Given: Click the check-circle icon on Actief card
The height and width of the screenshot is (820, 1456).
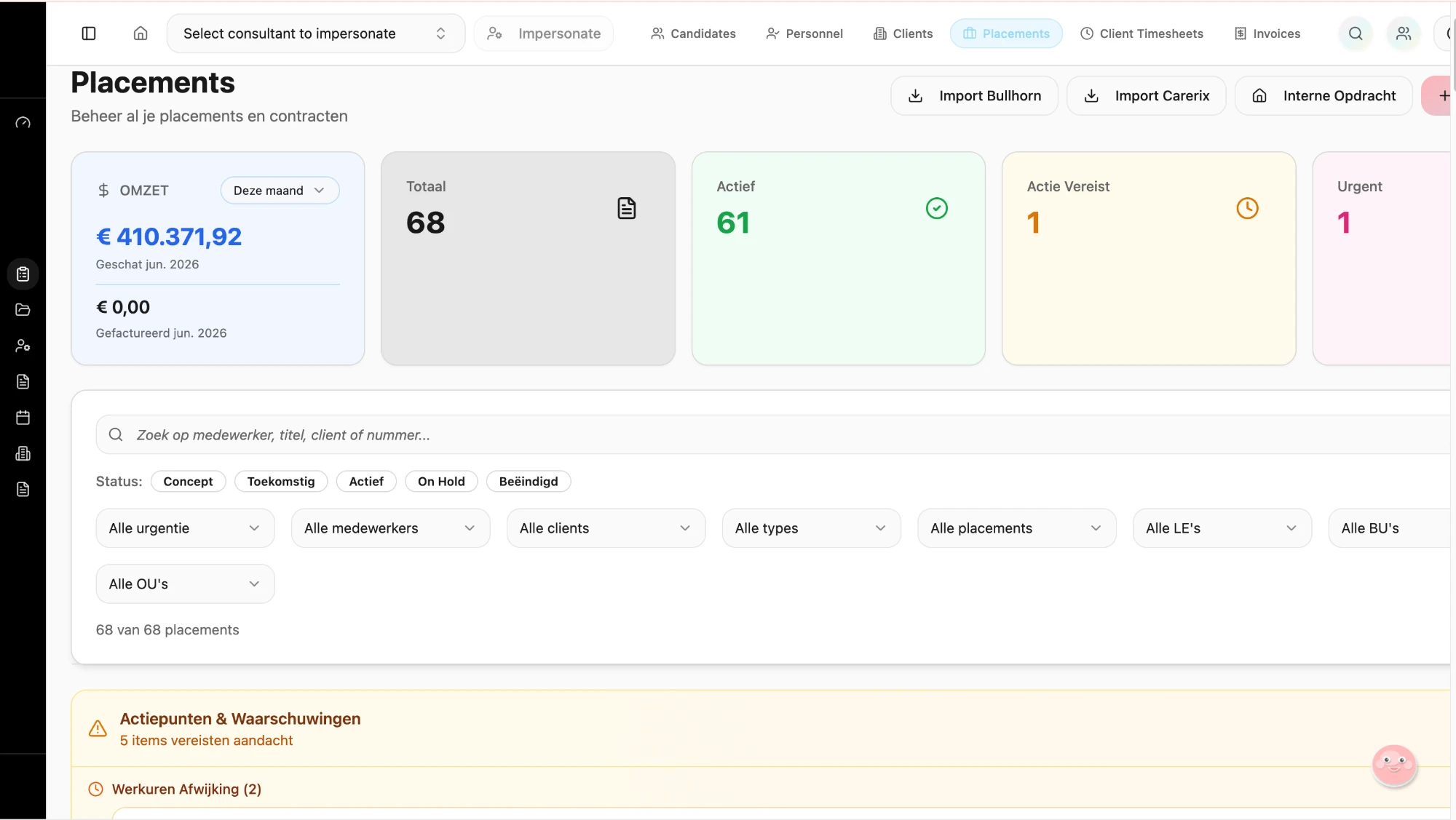Looking at the screenshot, I should coord(936,208).
